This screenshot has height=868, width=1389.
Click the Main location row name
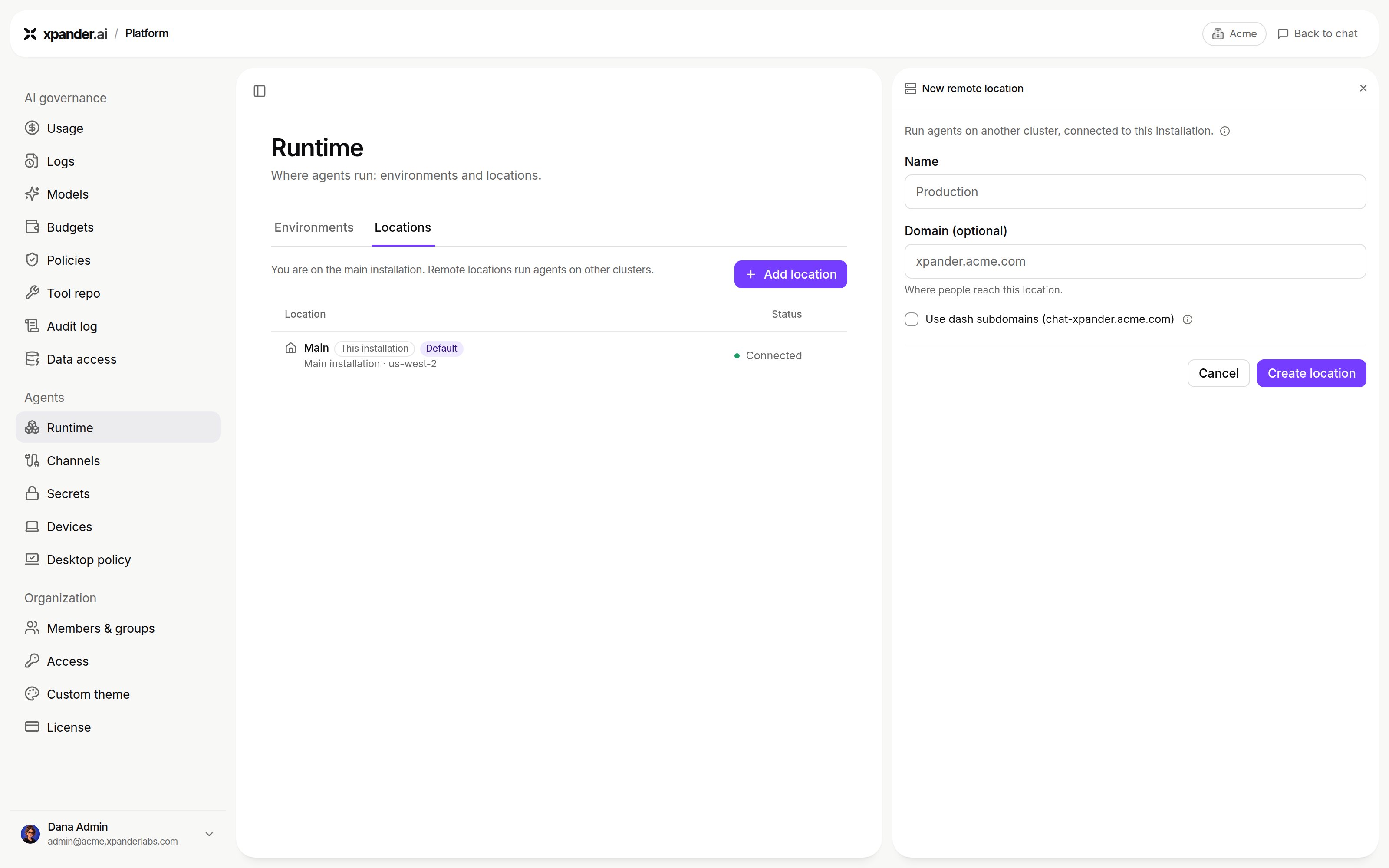pyautogui.click(x=316, y=348)
